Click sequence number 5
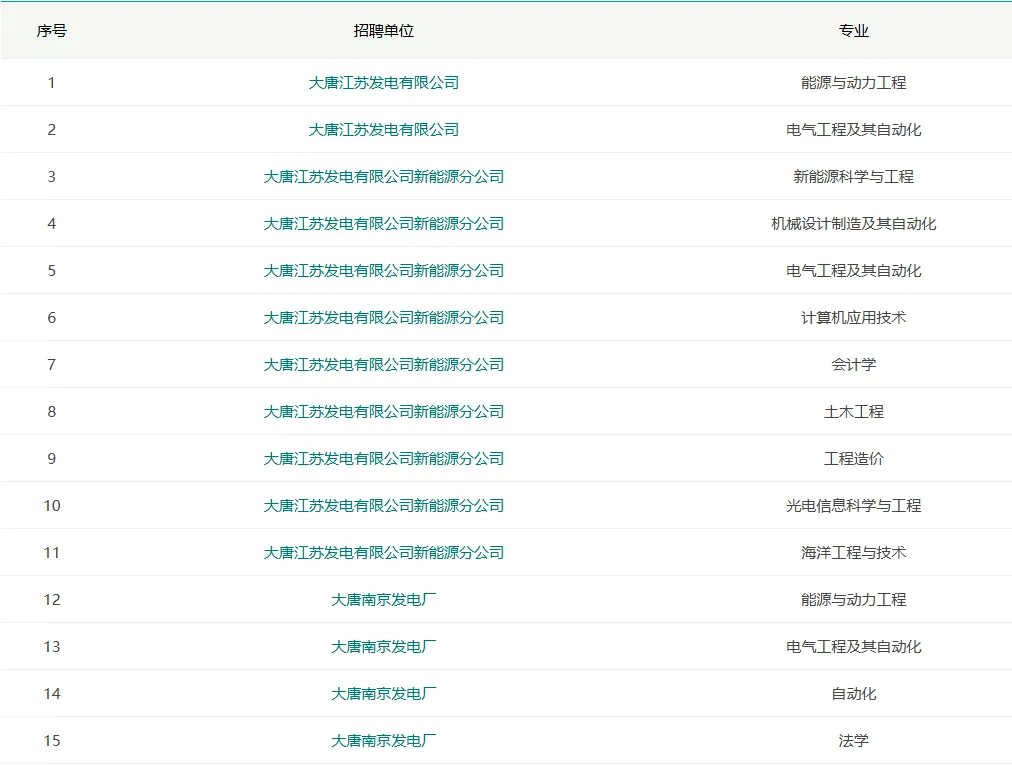 click(52, 270)
